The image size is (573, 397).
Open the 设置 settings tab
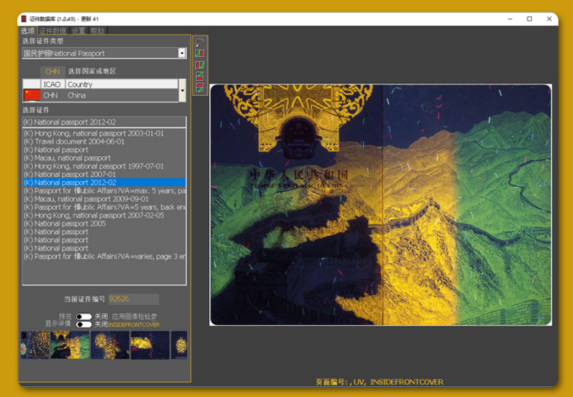(x=78, y=31)
